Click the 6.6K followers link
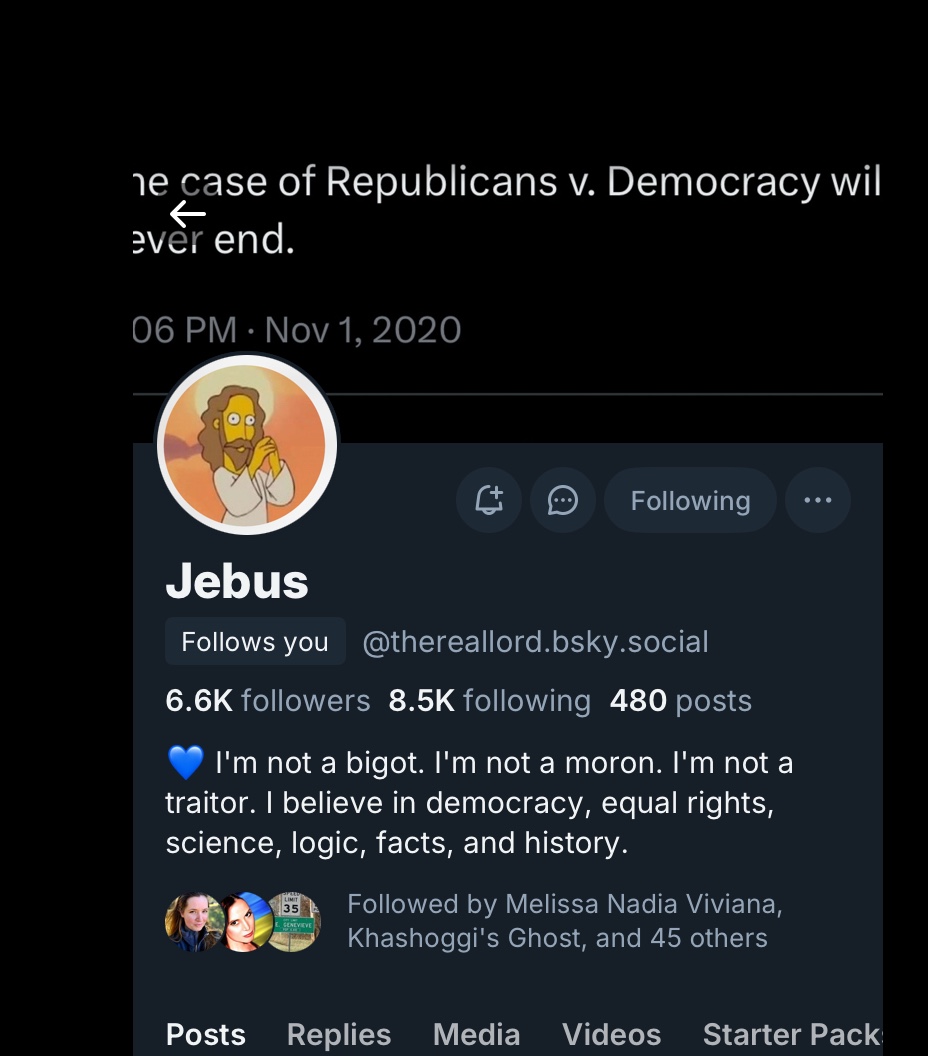This screenshot has height=1056, width=928. [268, 701]
